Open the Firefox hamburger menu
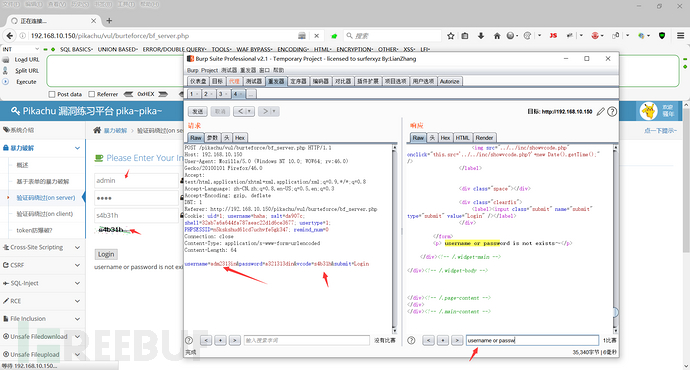The height and width of the screenshot is (370, 690). click(x=680, y=36)
